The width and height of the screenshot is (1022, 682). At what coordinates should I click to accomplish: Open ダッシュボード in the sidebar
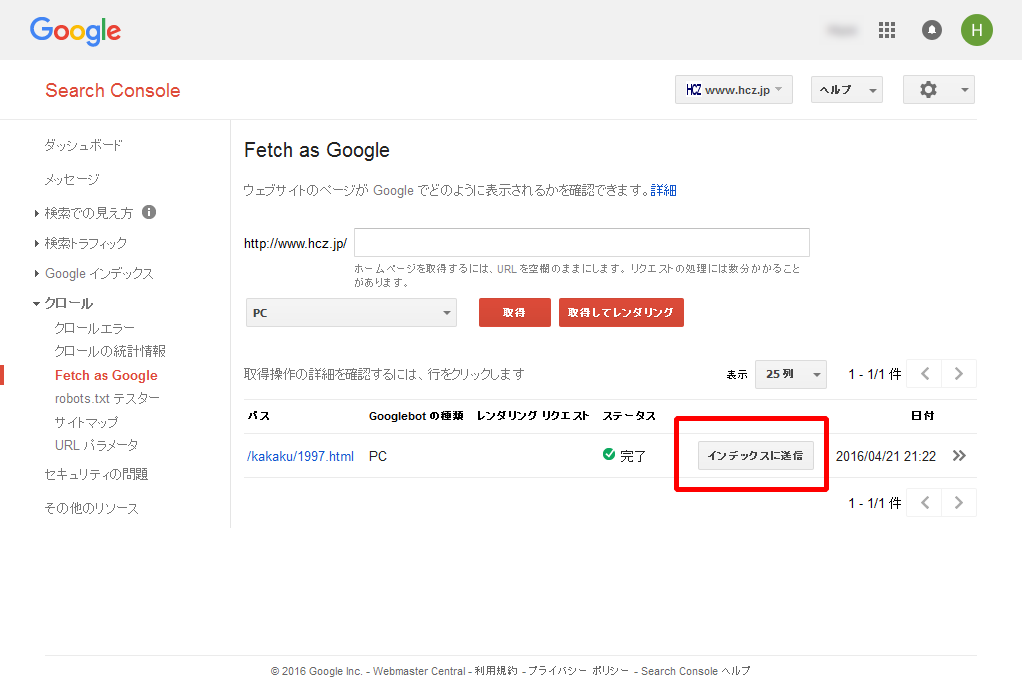83,145
